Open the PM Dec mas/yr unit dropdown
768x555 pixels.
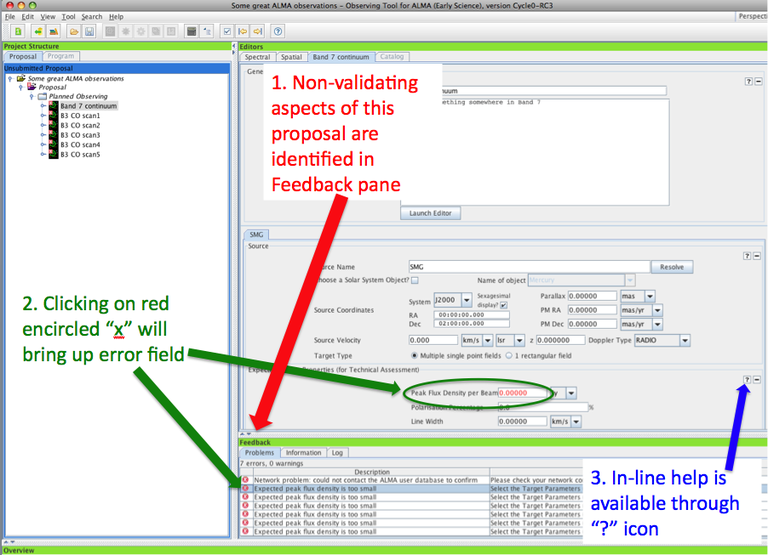tap(657, 324)
